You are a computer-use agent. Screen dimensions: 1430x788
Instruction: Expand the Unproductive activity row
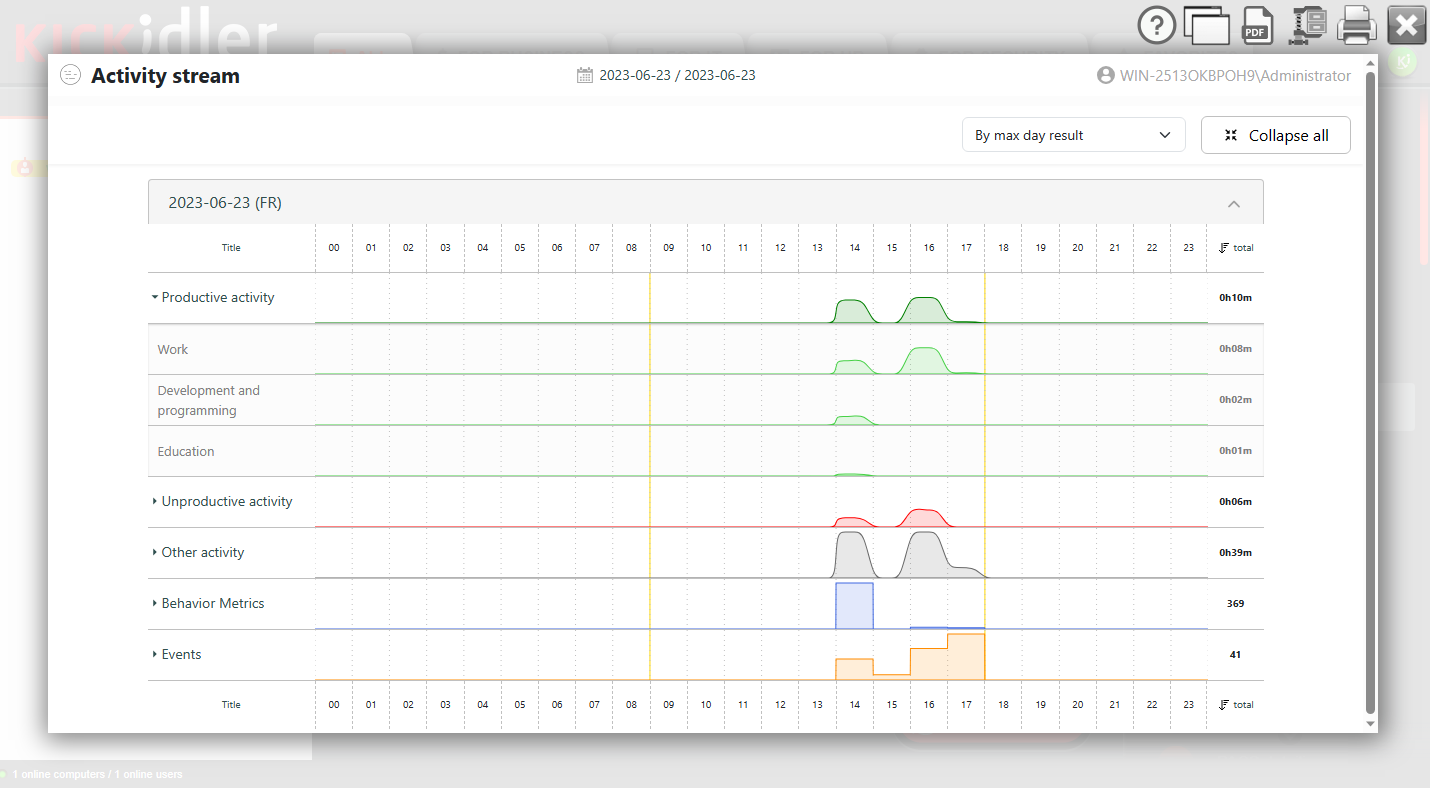pyautogui.click(x=155, y=502)
